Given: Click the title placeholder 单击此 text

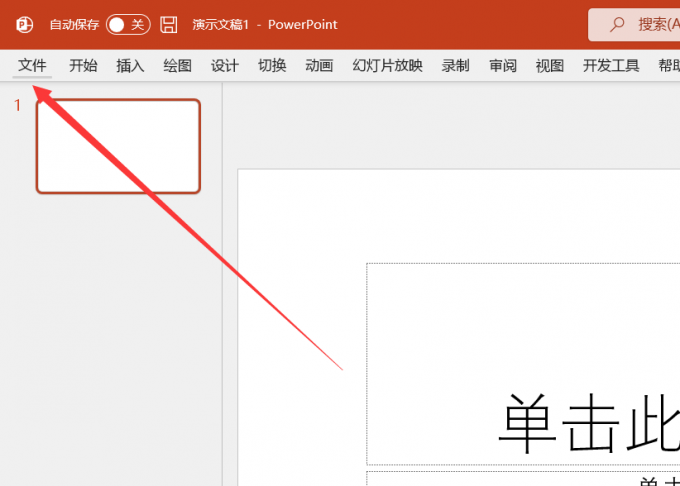Looking at the screenshot, I should (x=589, y=423).
